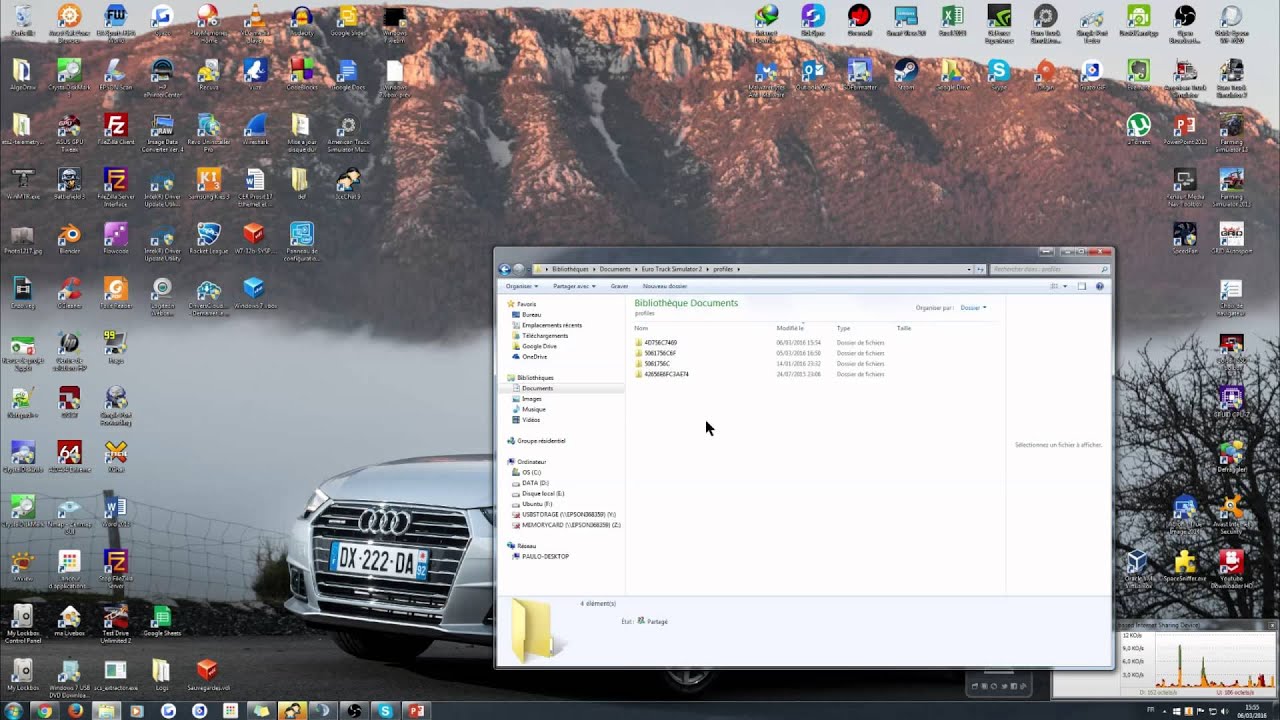Open µTorrent desktop shortcut
Screen dimensions: 1280x720
1138,129
